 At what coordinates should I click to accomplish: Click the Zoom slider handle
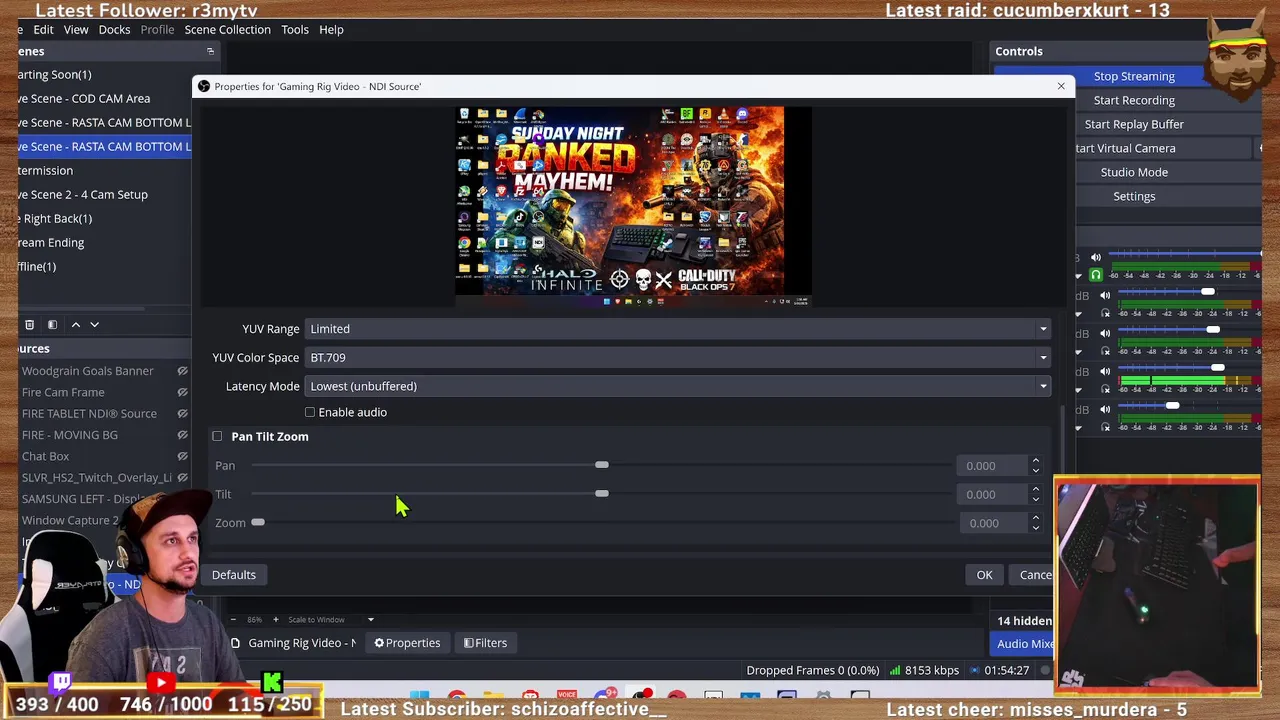pyautogui.click(x=258, y=523)
